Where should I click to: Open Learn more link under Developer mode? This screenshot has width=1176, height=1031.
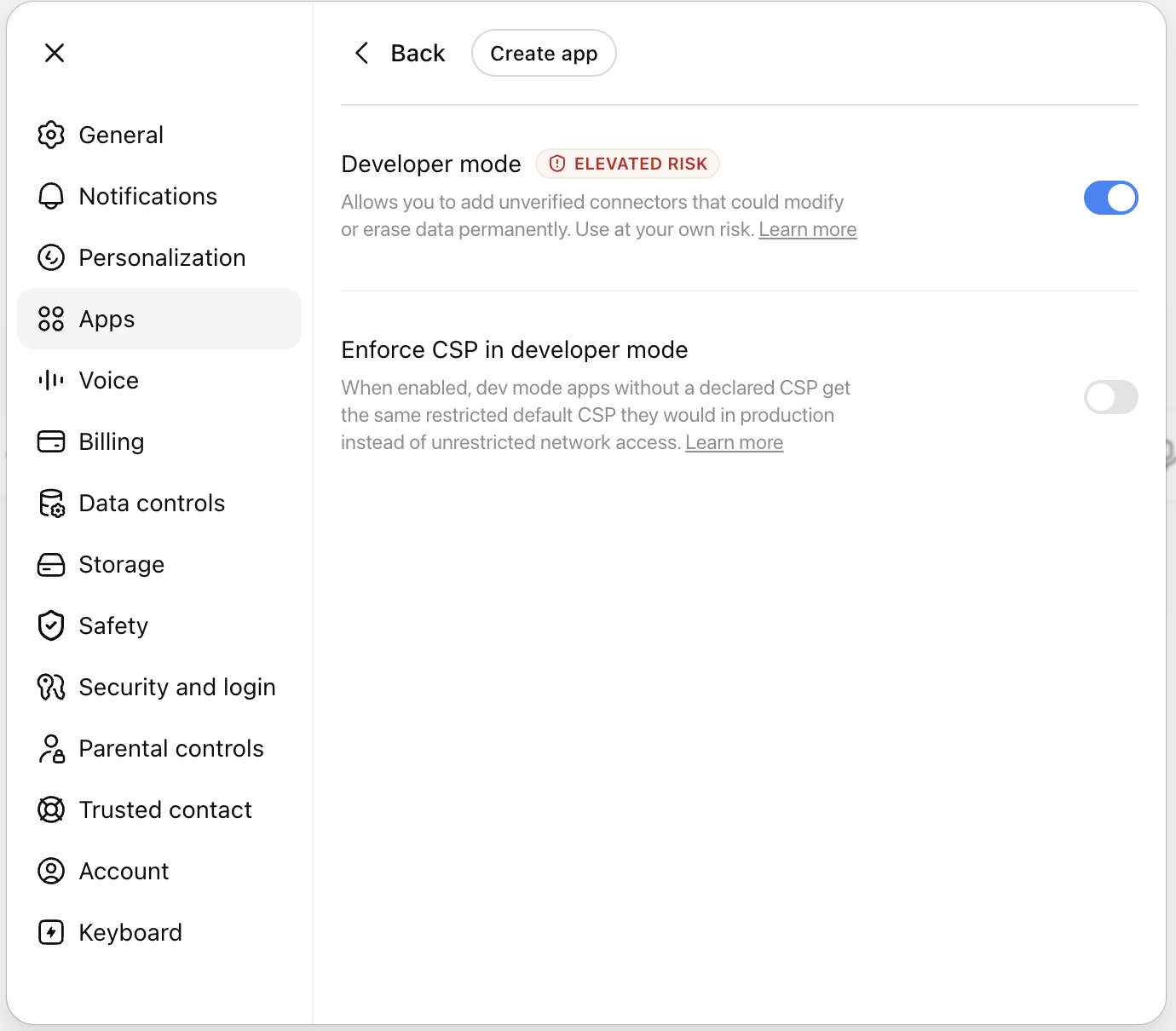point(808,230)
